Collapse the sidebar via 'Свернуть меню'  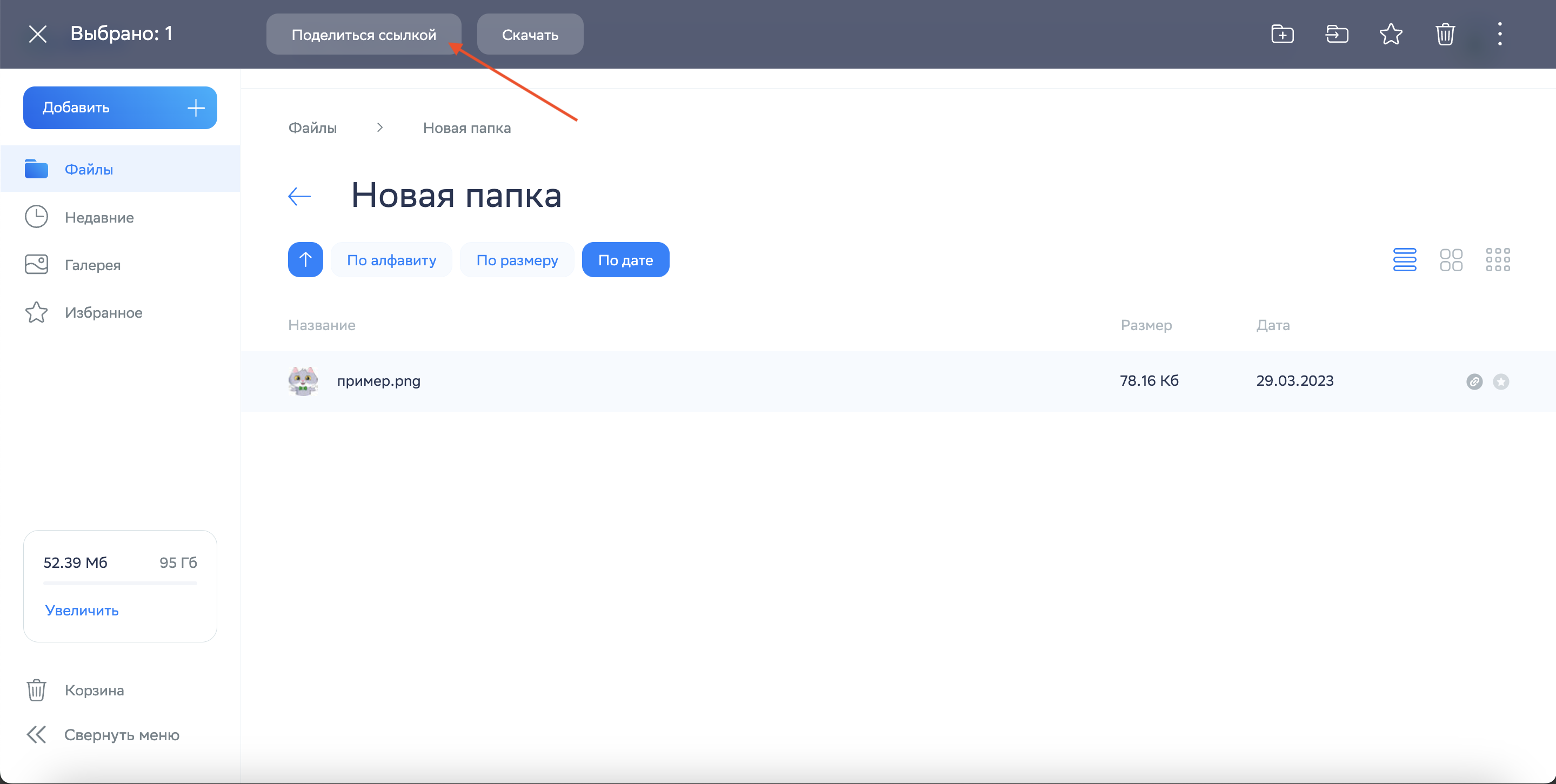click(120, 734)
